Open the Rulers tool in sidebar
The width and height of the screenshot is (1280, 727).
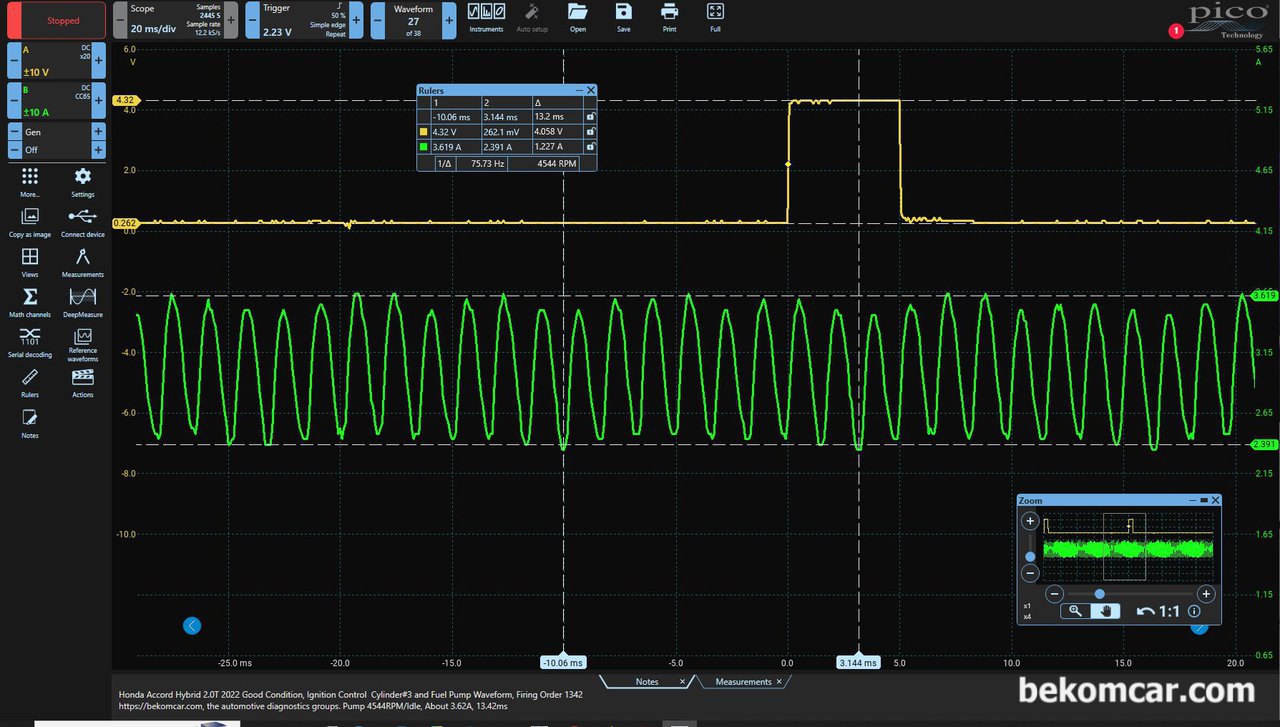(30, 381)
